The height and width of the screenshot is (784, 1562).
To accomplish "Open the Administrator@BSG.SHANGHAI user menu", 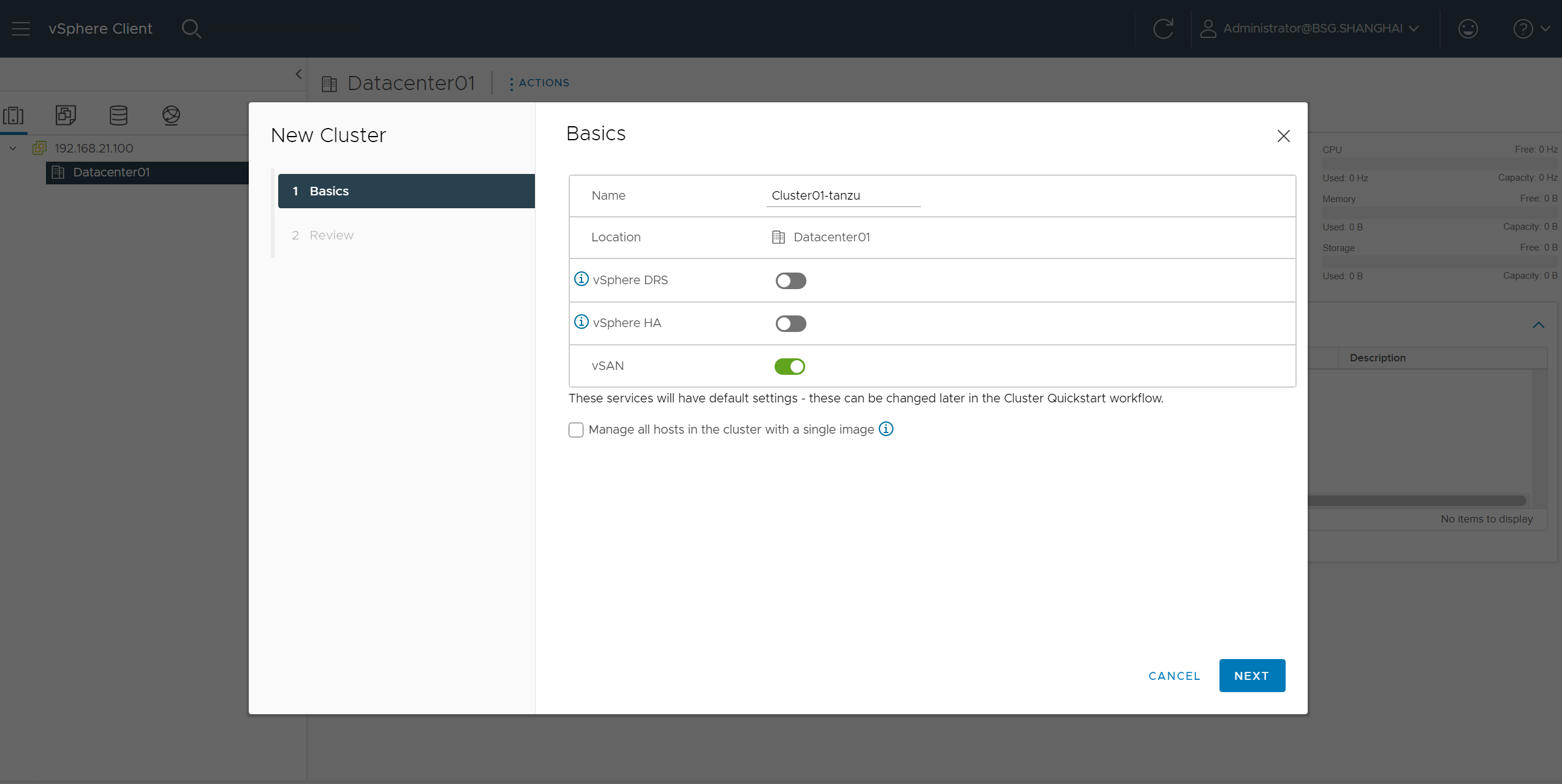I will (x=1310, y=29).
